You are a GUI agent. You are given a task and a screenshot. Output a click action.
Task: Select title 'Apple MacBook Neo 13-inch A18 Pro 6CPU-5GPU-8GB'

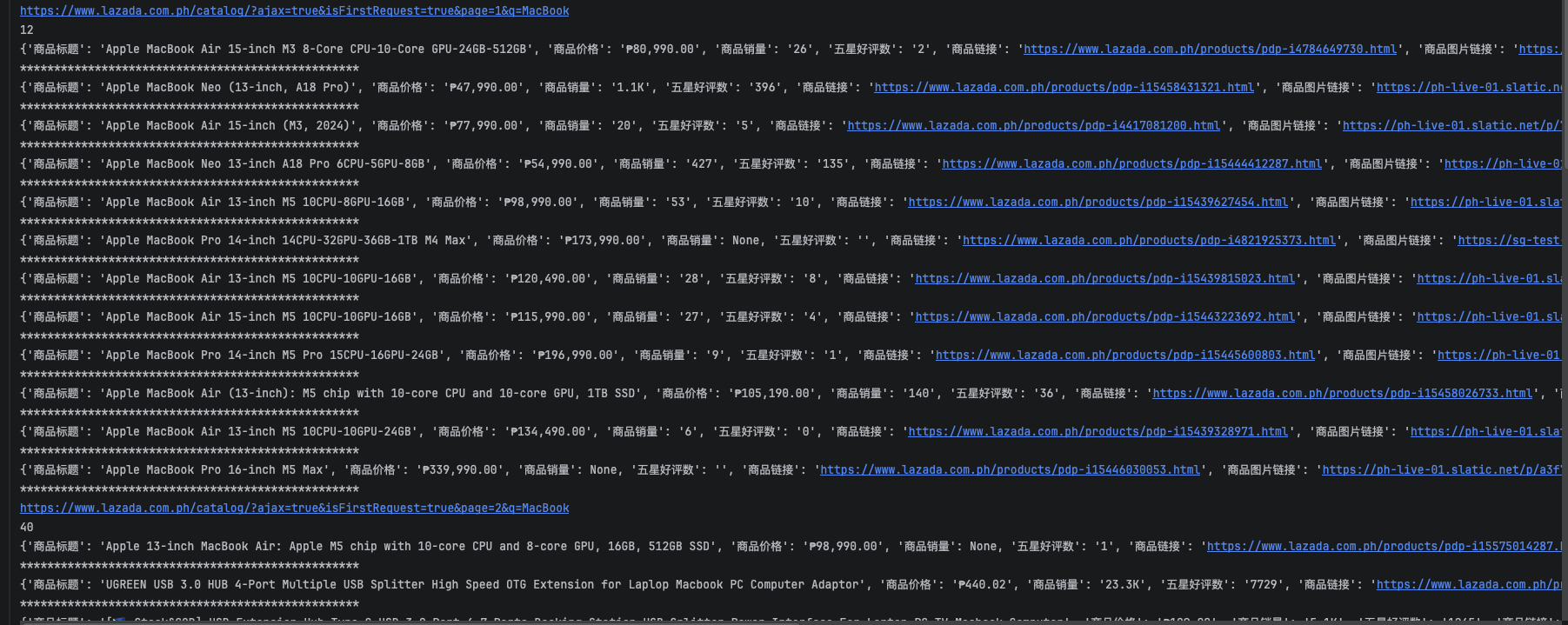pyautogui.click(x=265, y=164)
